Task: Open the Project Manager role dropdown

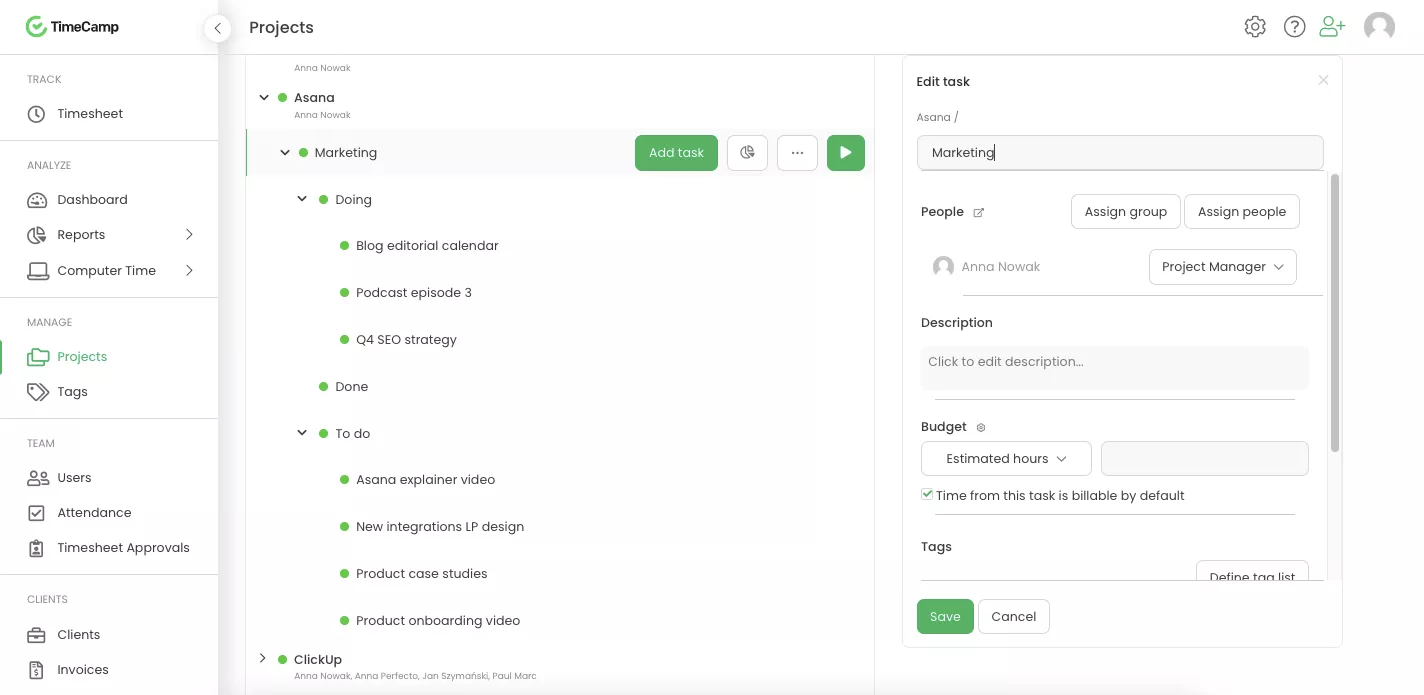Action: [1222, 267]
